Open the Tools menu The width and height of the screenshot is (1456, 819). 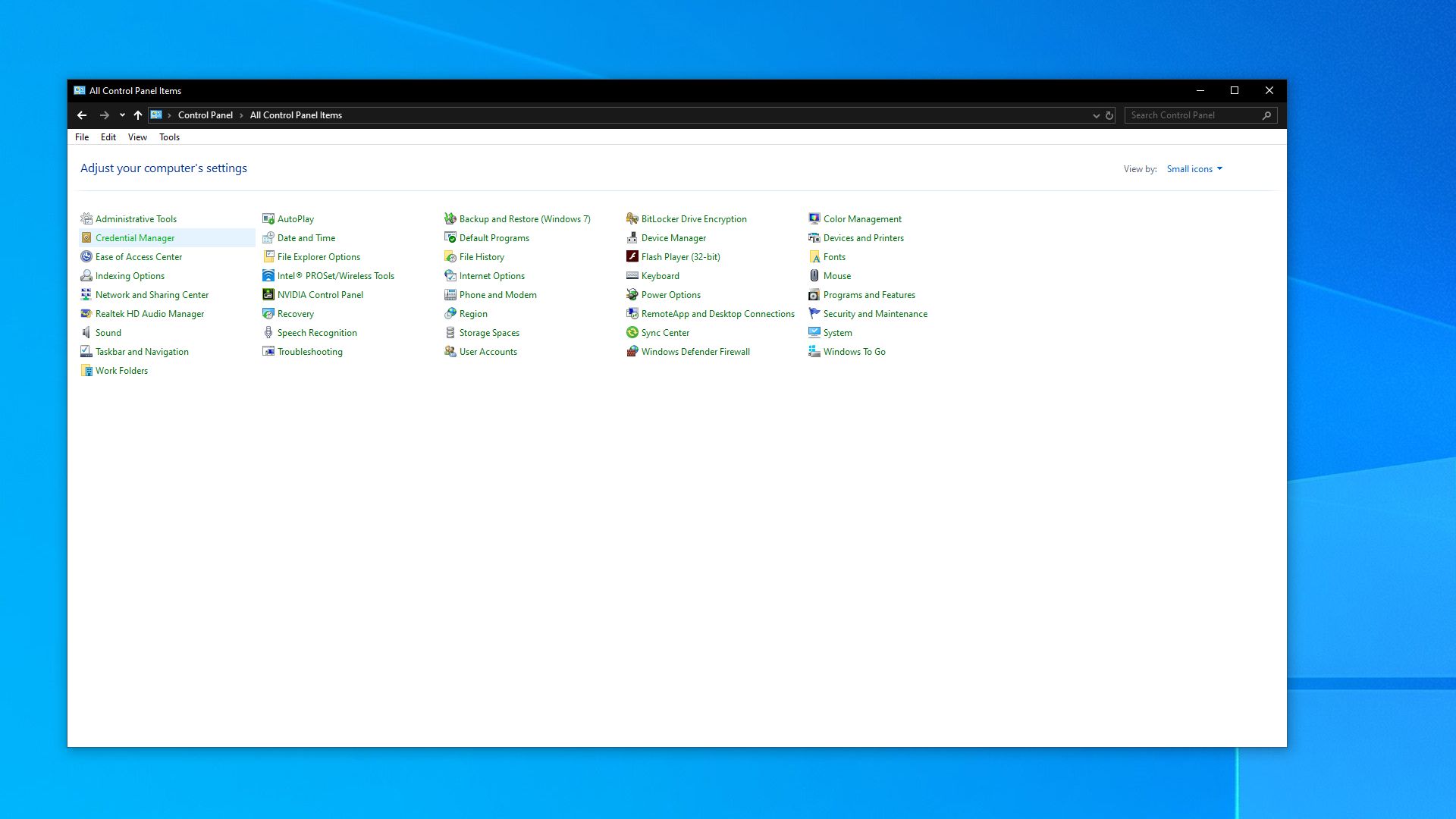(x=169, y=137)
